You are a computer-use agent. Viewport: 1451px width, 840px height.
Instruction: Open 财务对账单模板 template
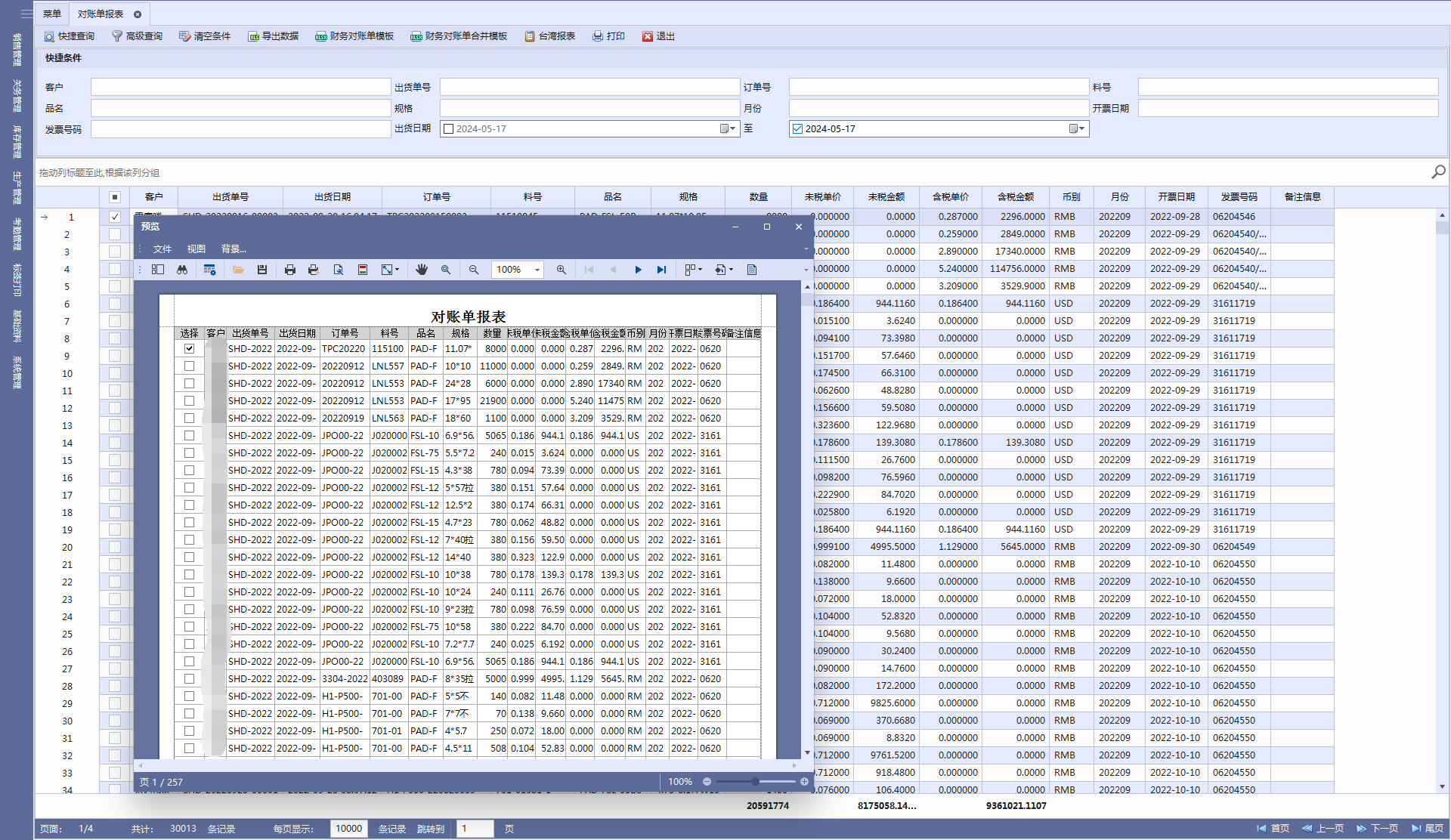354,36
